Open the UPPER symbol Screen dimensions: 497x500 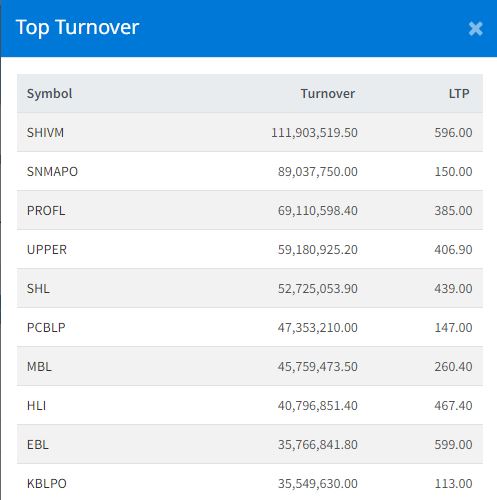pyautogui.click(x=47, y=250)
